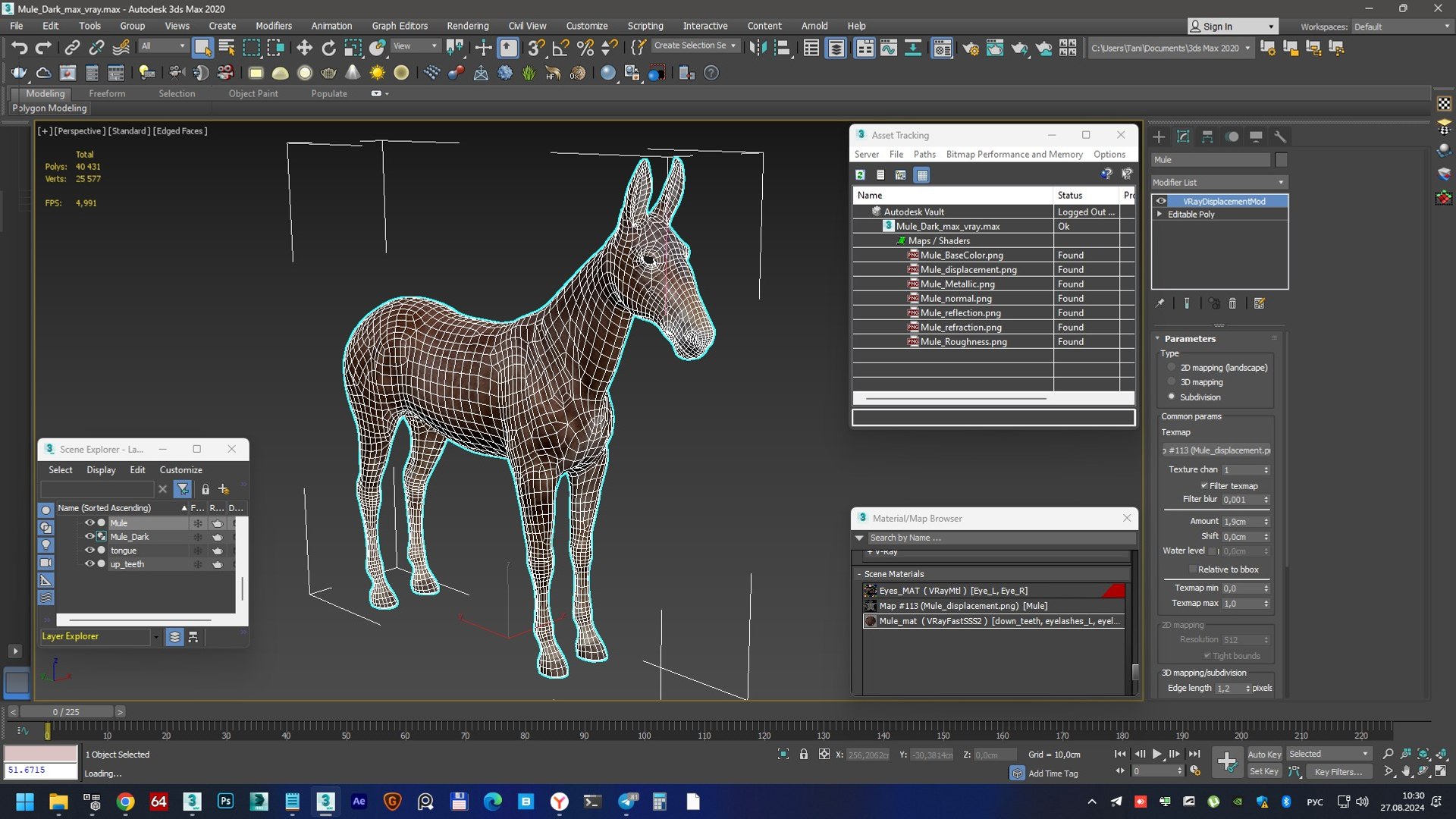Open Scene Explorer Customize menu
Screen dimensions: 1456x819
click(180, 470)
